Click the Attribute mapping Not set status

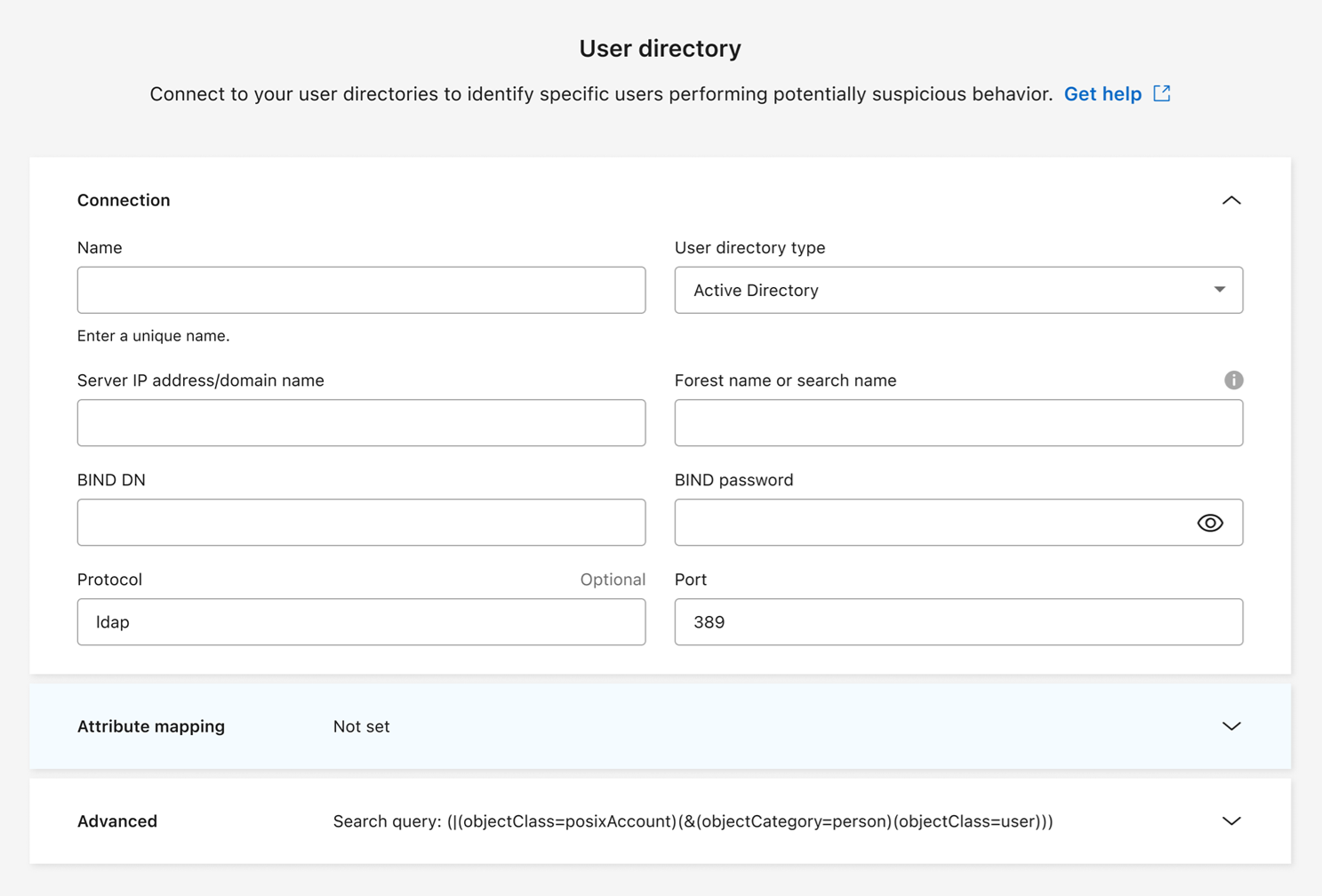361,726
